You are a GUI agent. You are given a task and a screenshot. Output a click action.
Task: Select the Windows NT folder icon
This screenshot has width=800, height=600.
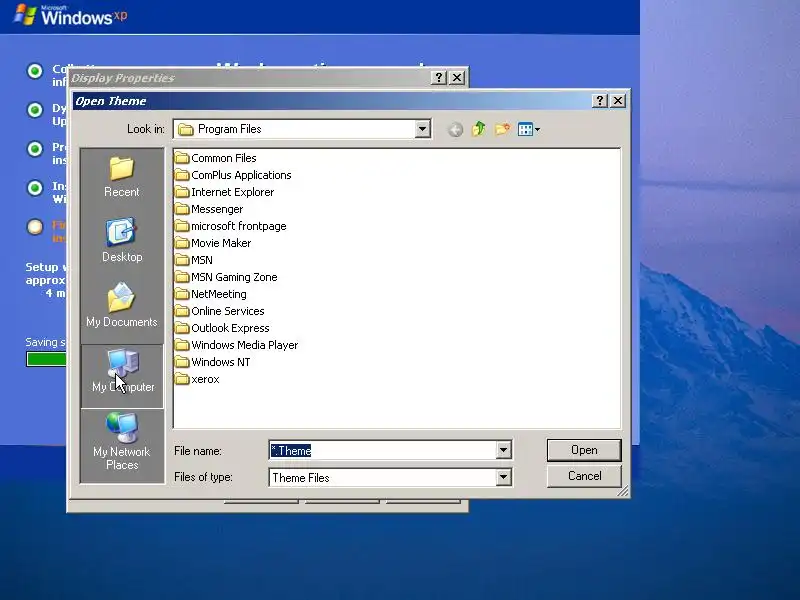(x=182, y=362)
